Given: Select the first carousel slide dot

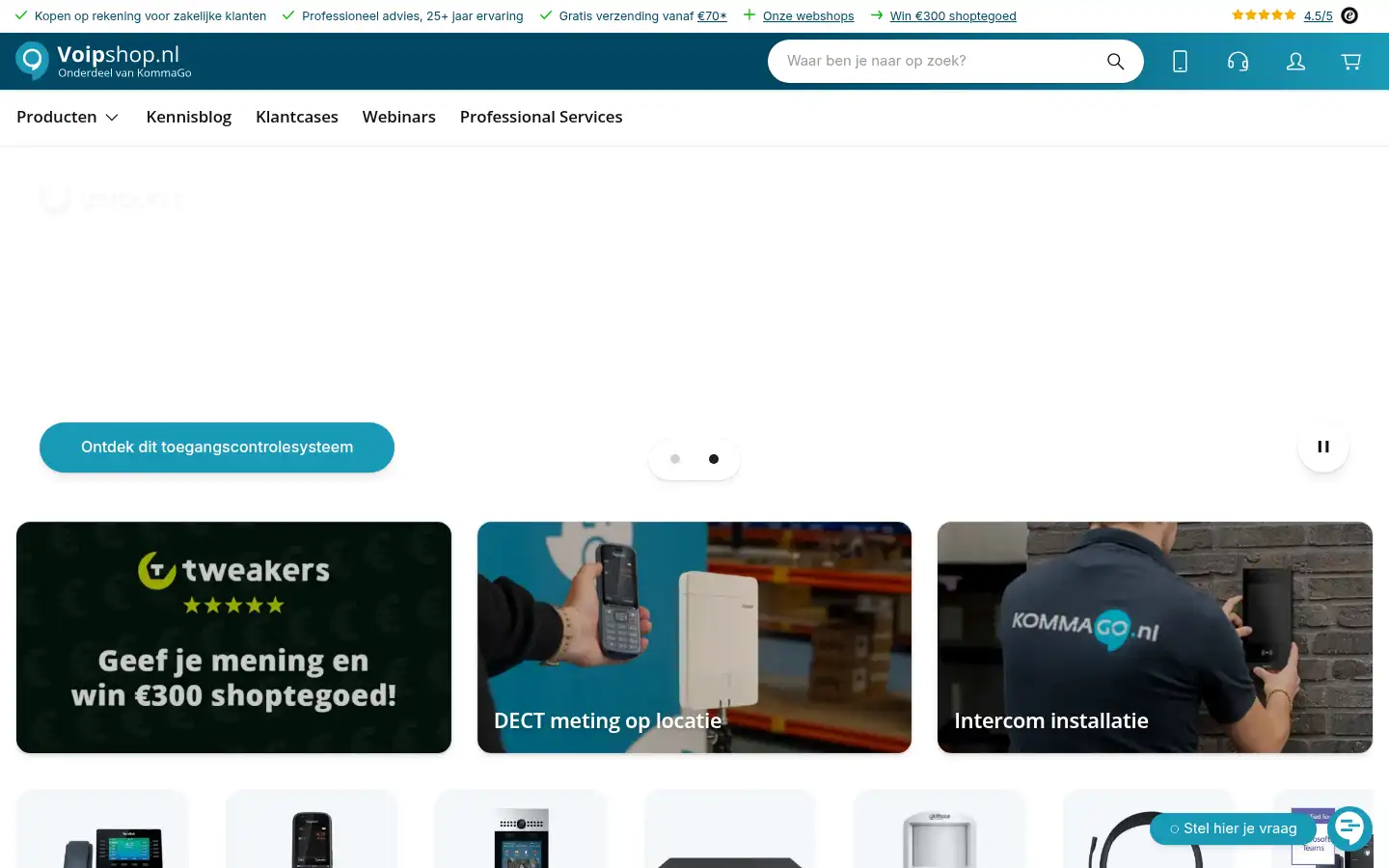Looking at the screenshot, I should (675, 459).
